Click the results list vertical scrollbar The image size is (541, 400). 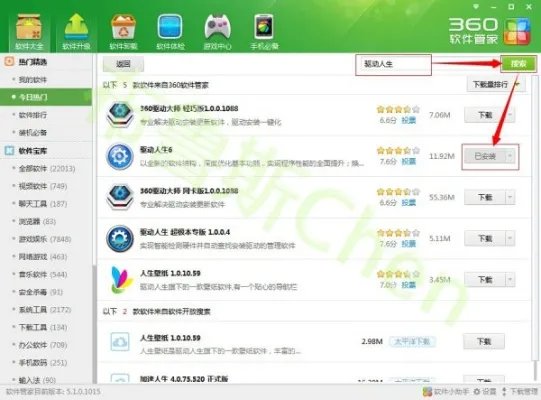point(535,217)
